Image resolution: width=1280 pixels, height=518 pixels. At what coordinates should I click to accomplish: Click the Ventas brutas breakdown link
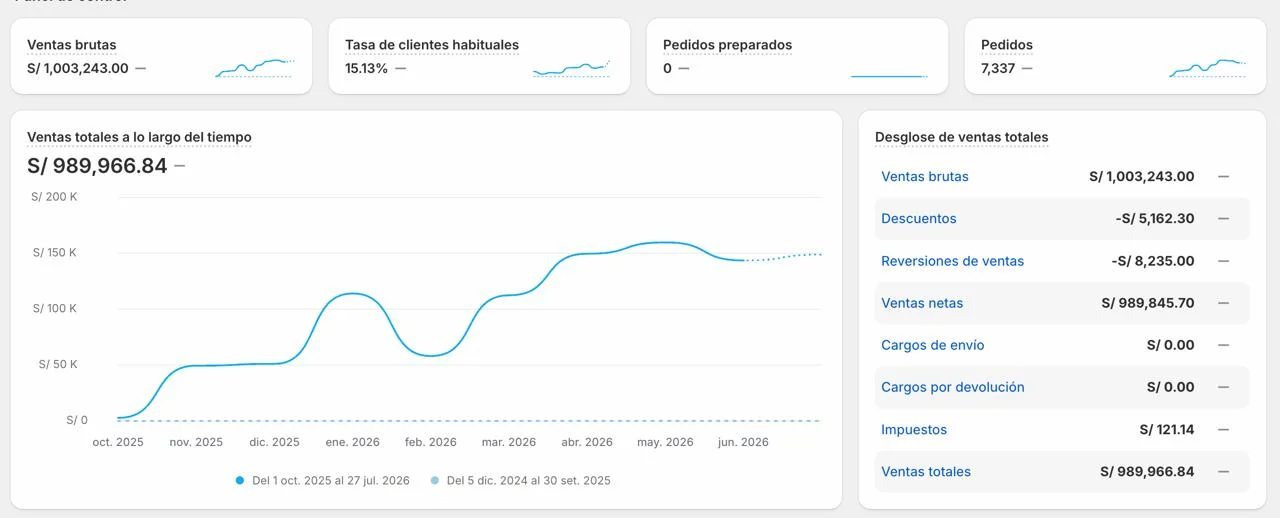[925, 176]
